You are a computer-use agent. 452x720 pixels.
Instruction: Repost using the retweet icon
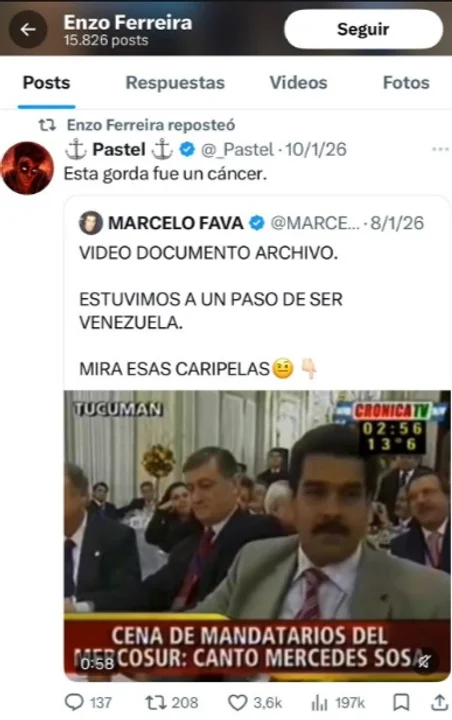pyautogui.click(x=154, y=702)
